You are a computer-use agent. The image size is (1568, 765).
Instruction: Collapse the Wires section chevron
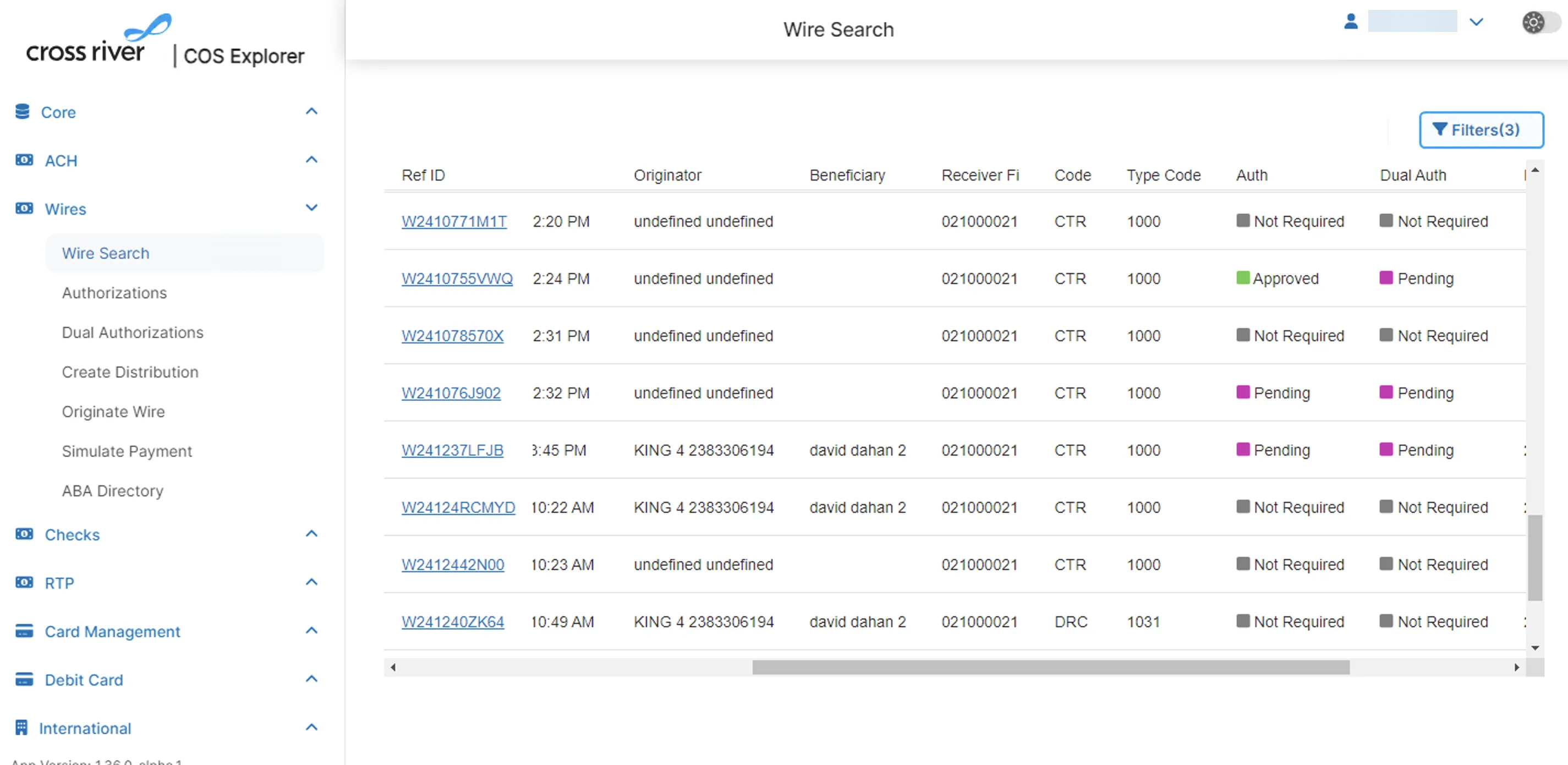click(x=311, y=207)
